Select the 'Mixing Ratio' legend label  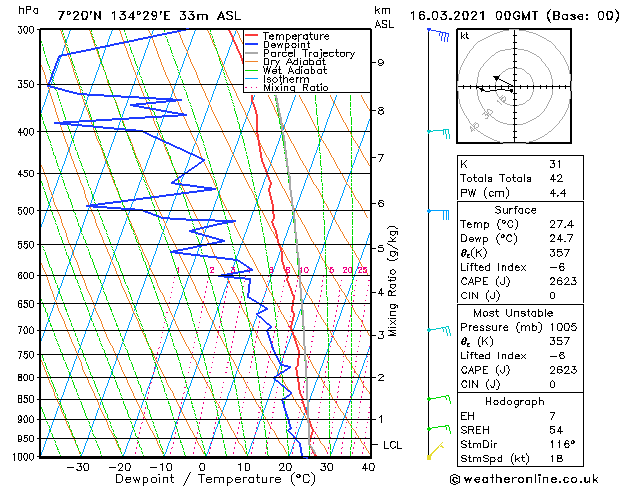[x=296, y=87]
